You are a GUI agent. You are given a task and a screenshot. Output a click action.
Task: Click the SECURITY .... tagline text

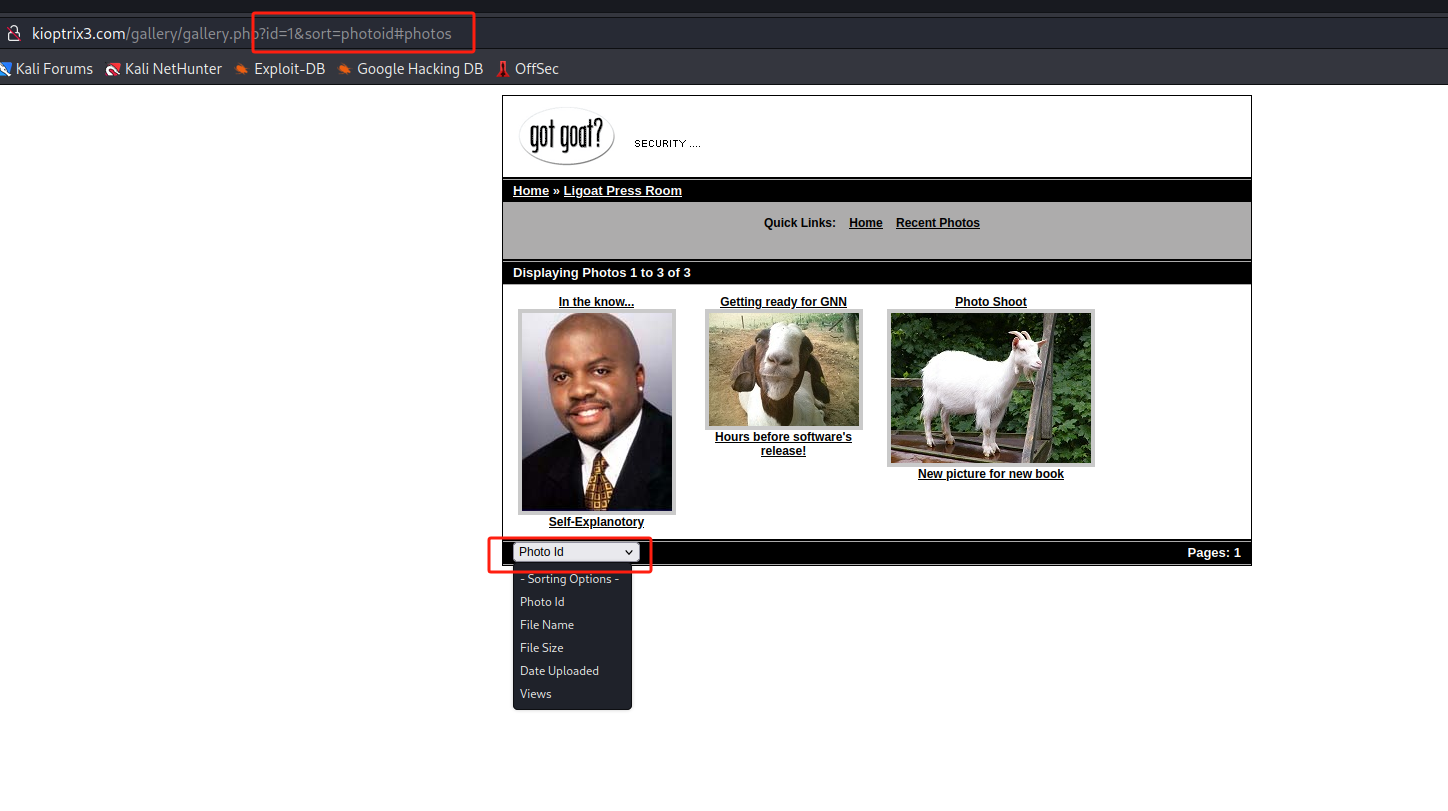(667, 144)
